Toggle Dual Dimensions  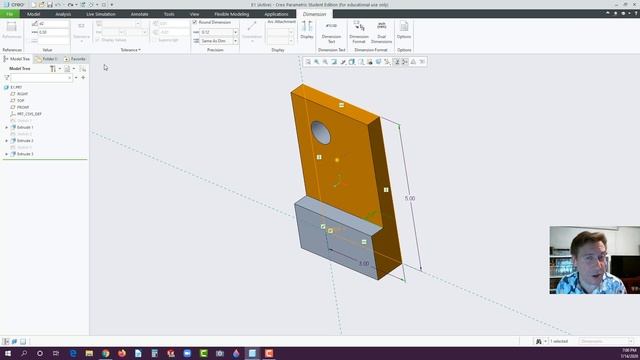382,33
